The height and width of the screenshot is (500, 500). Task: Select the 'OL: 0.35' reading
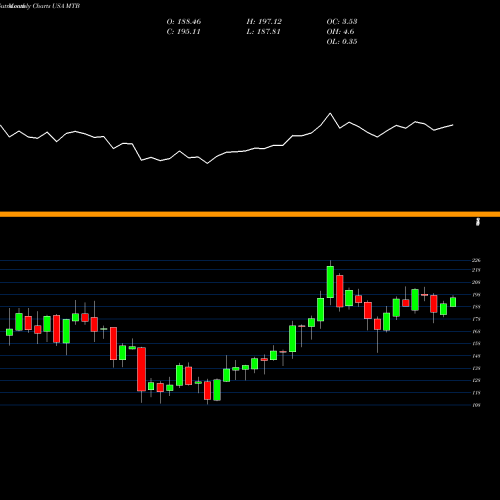[x=342, y=42]
